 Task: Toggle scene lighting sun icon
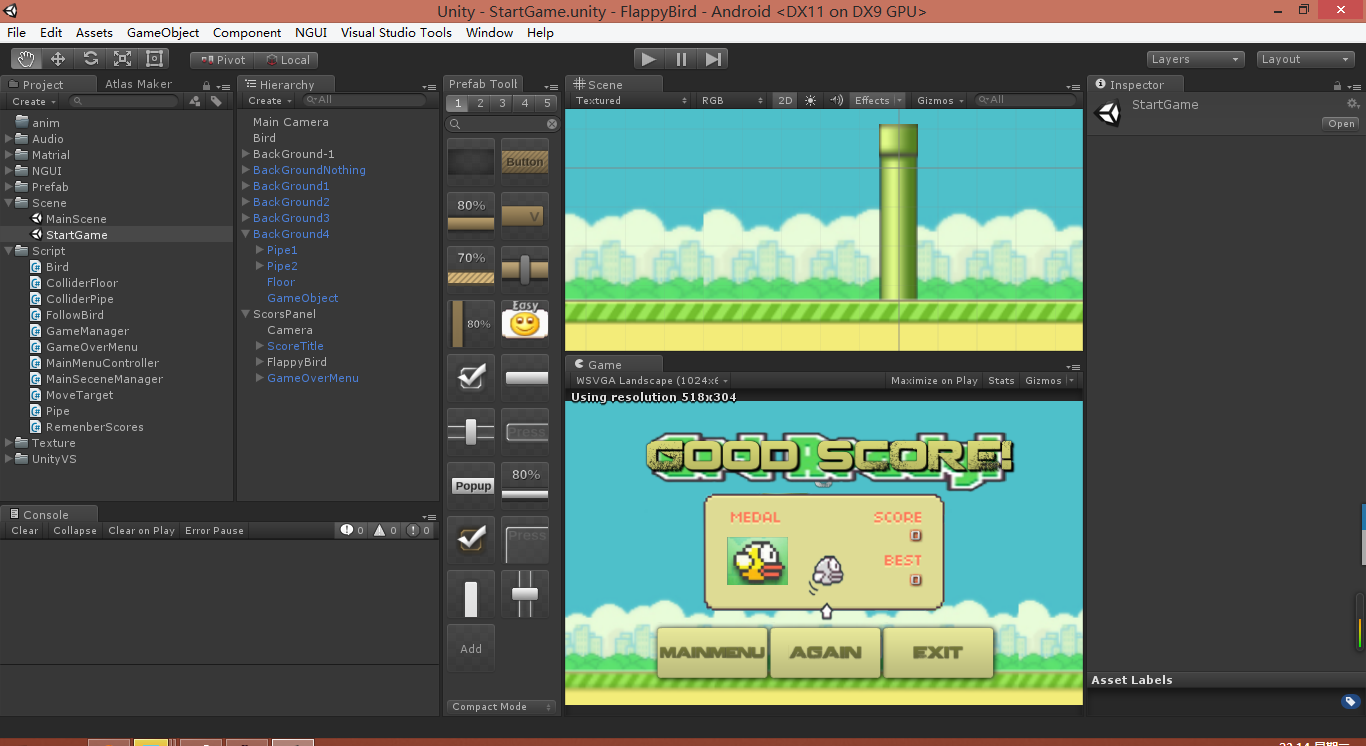point(810,100)
